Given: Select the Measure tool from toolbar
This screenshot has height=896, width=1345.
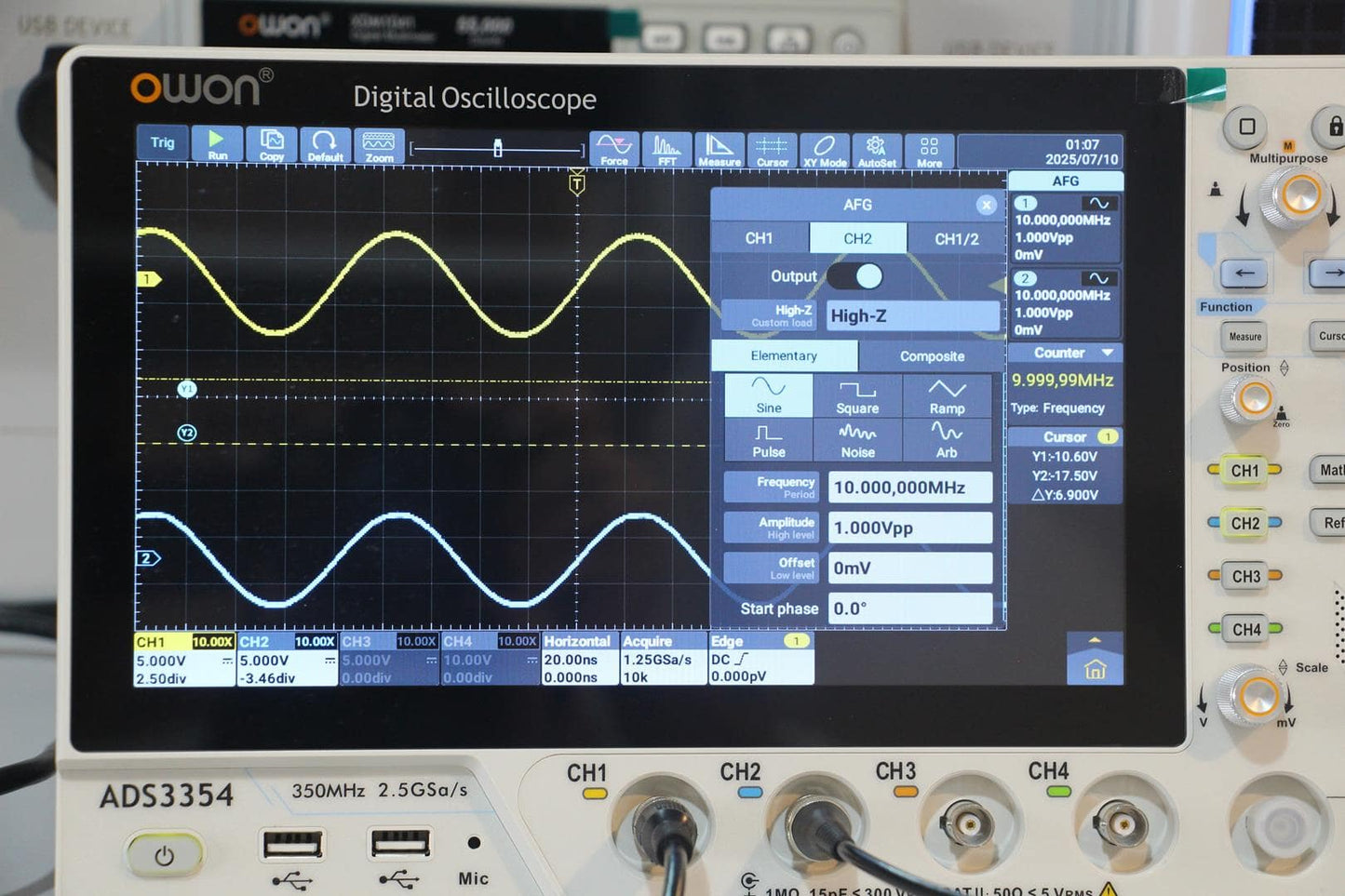Looking at the screenshot, I should point(720,149).
